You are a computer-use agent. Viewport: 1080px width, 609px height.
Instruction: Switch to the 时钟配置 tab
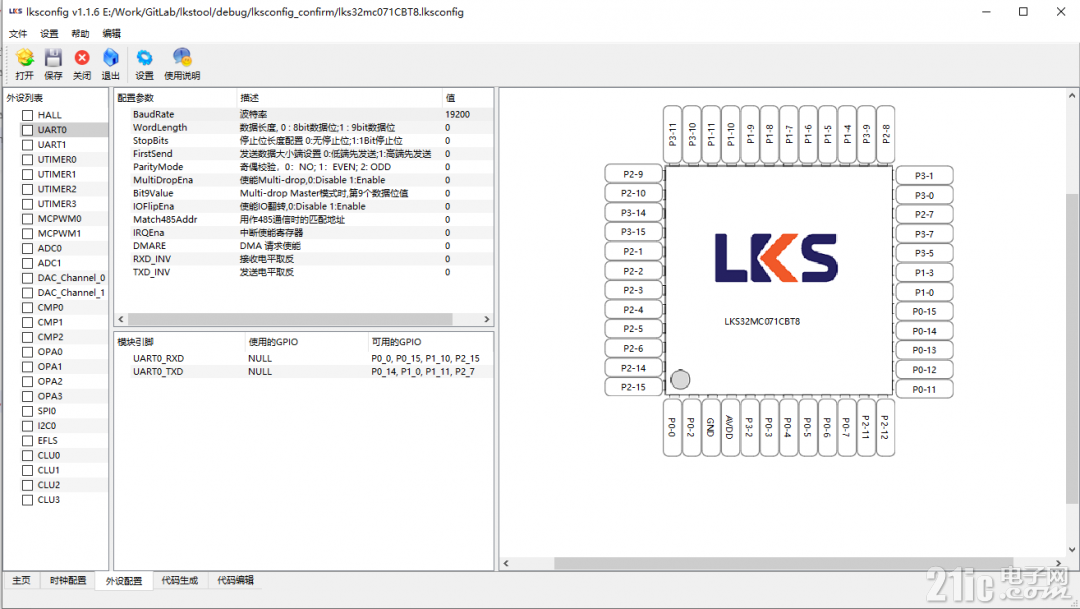coord(68,580)
